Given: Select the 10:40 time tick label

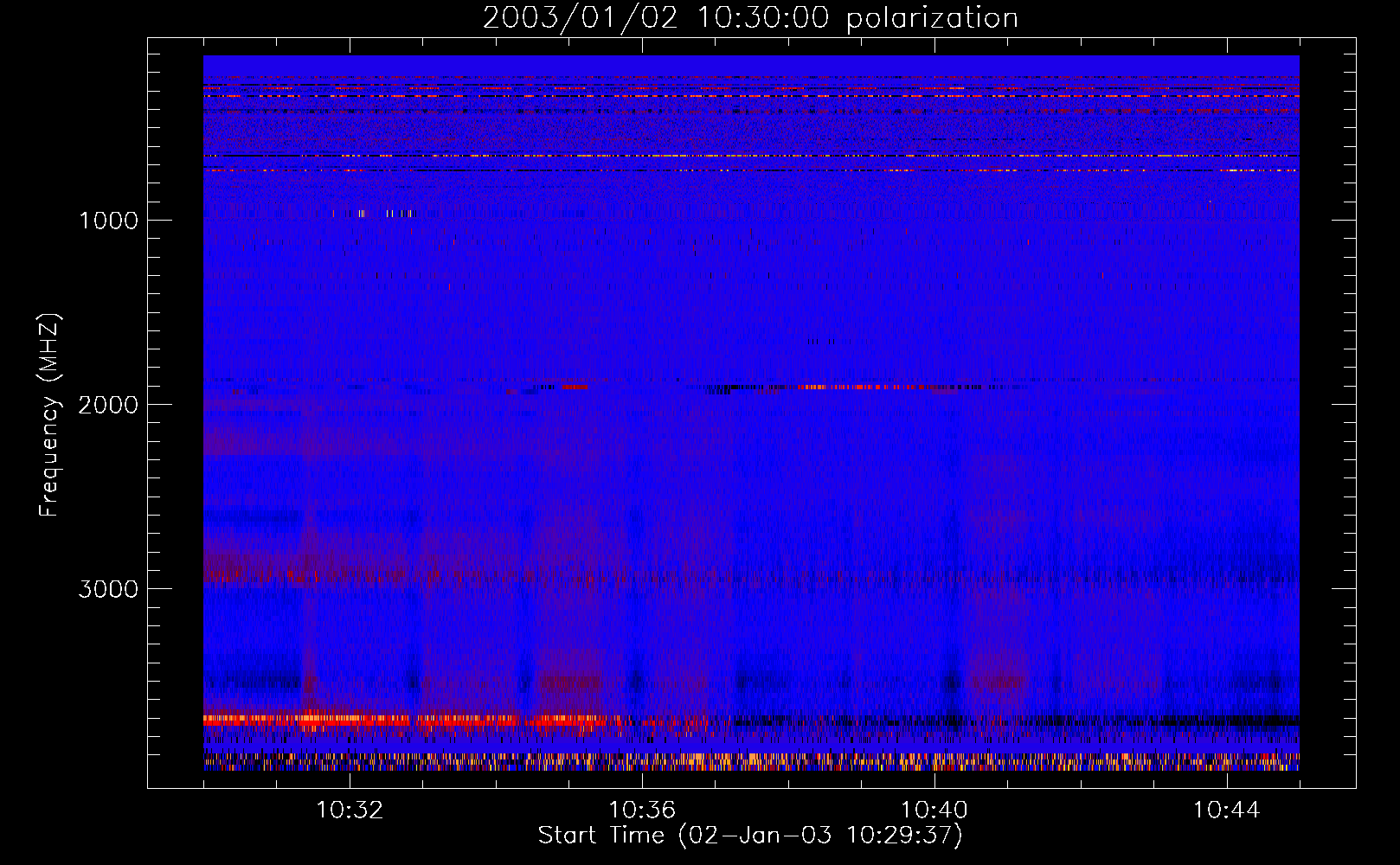Looking at the screenshot, I should [934, 811].
